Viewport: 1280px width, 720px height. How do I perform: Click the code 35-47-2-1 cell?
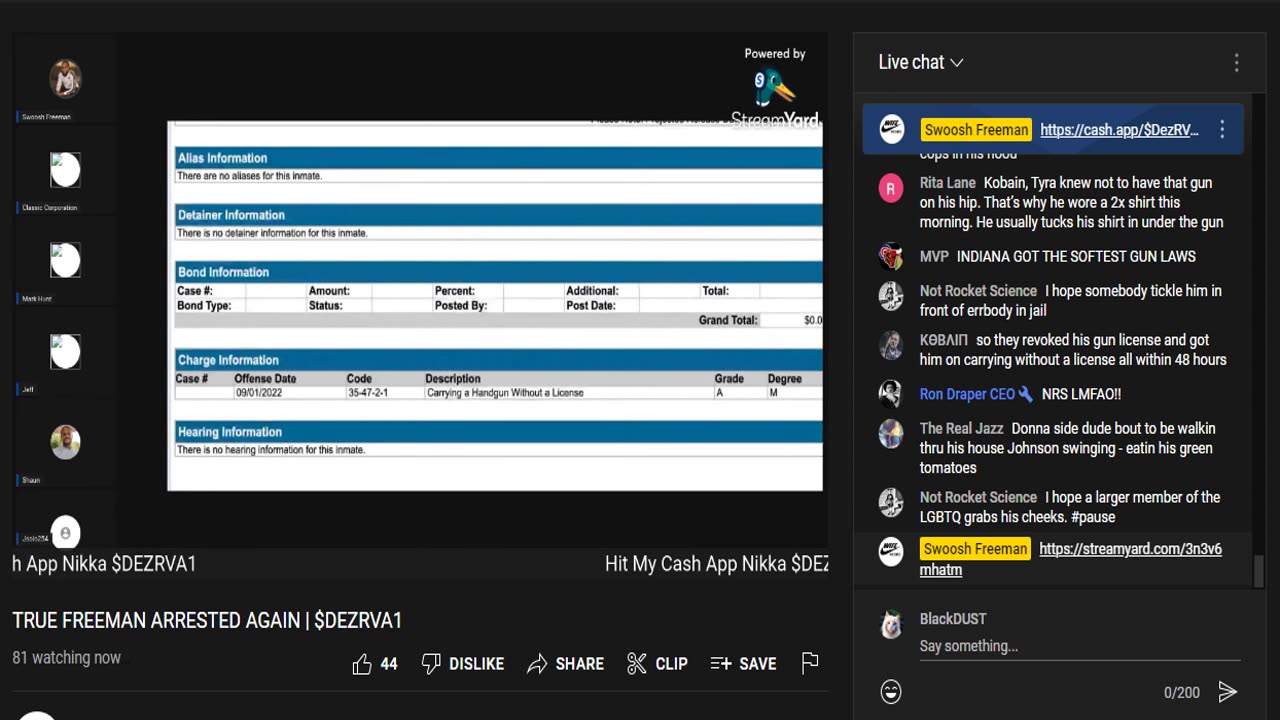point(367,393)
